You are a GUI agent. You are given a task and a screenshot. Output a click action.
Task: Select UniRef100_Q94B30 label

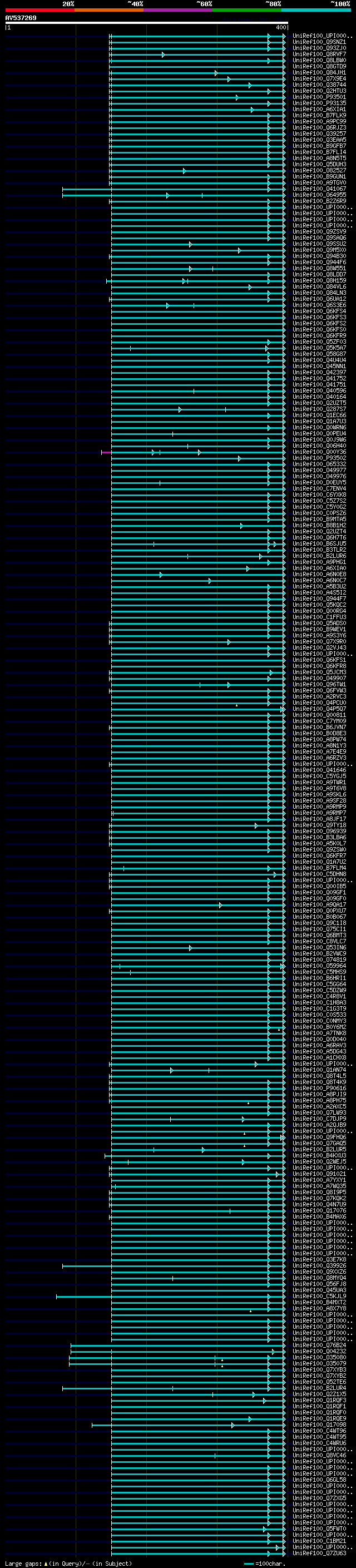pos(319,256)
